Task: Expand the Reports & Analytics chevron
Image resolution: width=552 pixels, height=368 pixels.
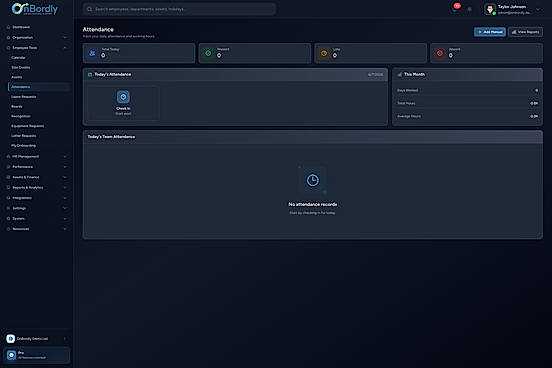Action: (65, 187)
